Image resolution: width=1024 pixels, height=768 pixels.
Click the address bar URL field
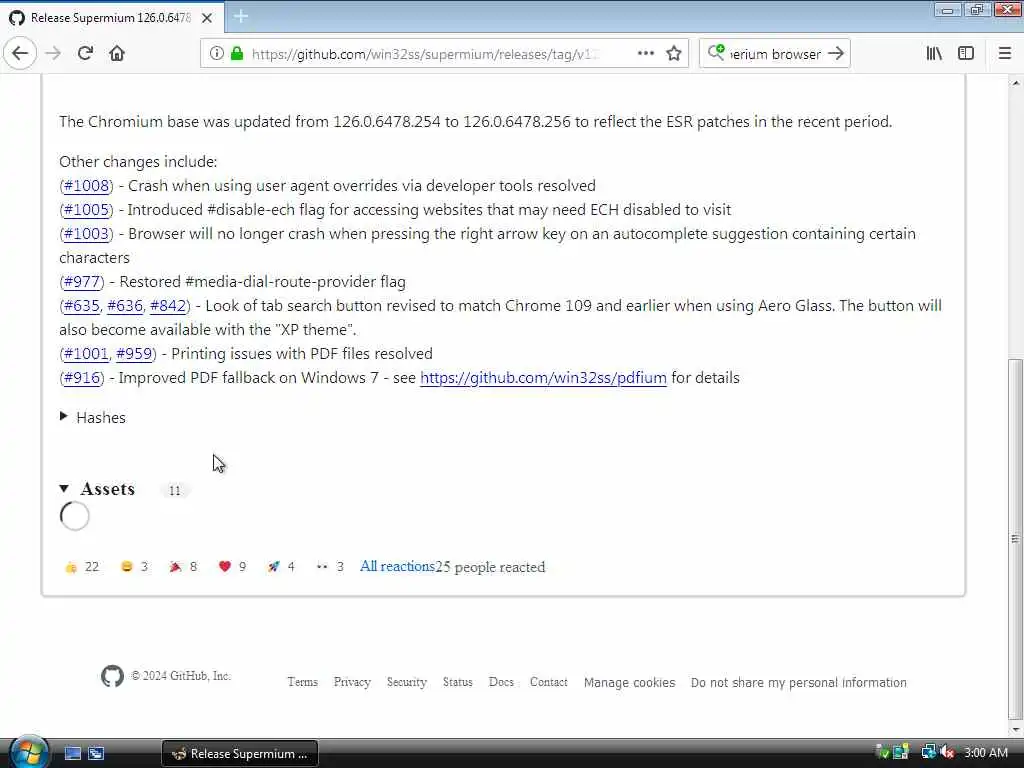tap(424, 54)
